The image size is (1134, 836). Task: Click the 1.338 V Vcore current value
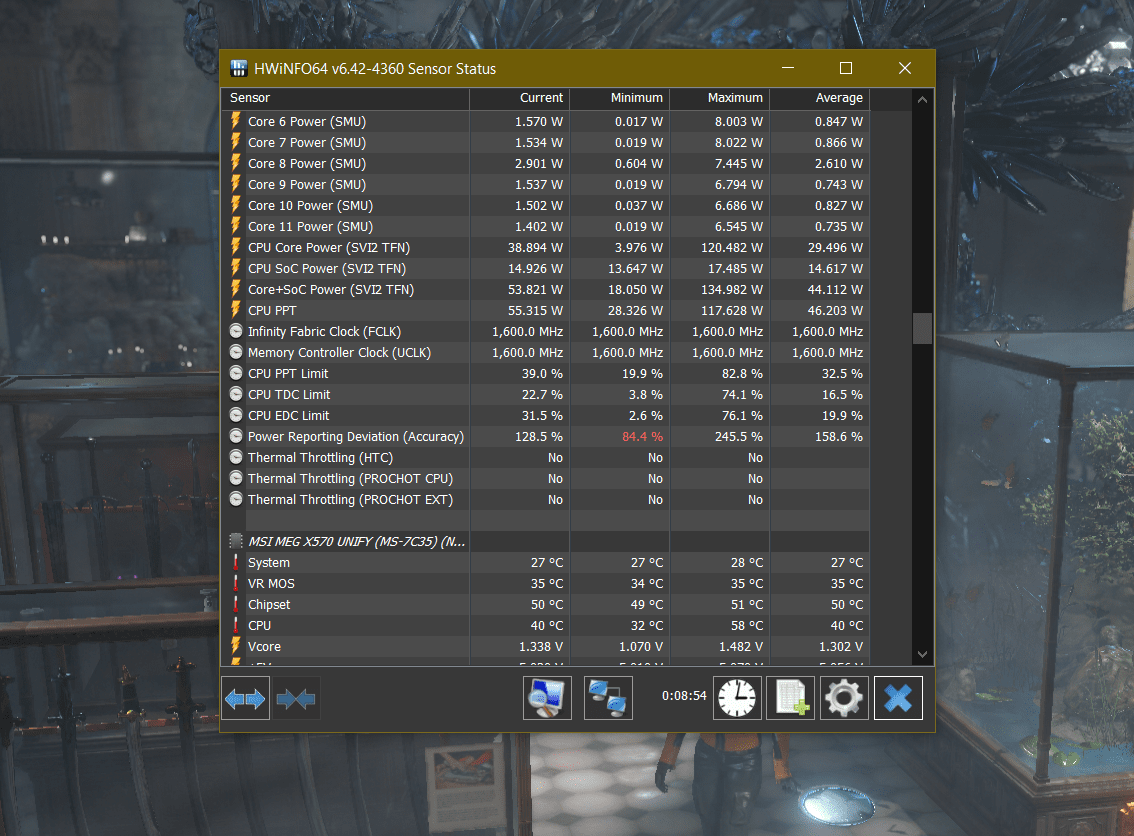click(x=540, y=647)
